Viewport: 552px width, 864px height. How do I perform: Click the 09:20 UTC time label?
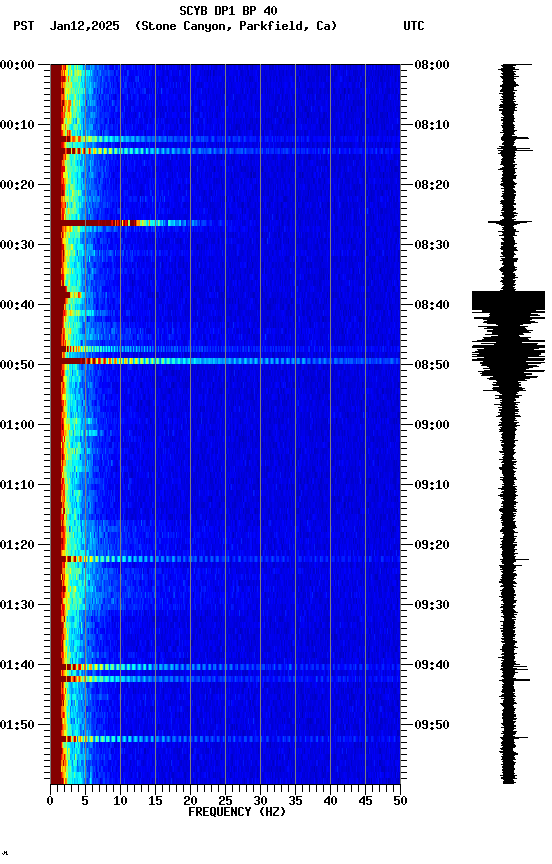(x=432, y=545)
